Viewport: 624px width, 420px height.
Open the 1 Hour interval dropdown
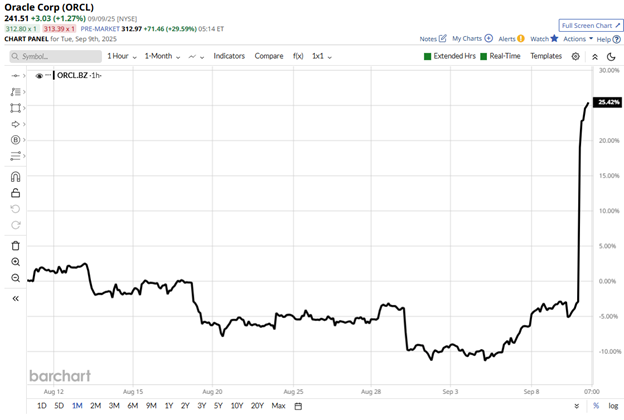pos(121,57)
